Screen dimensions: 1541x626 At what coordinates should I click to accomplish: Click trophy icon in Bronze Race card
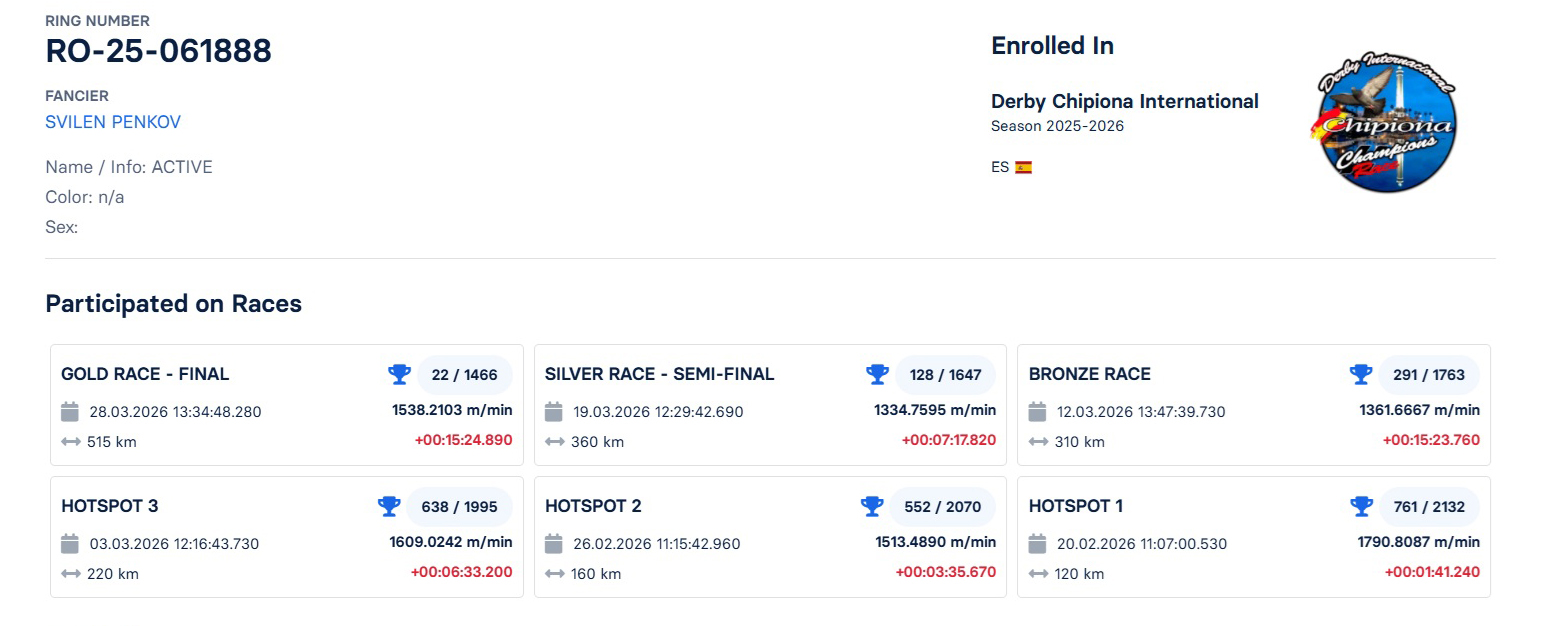coord(1361,374)
